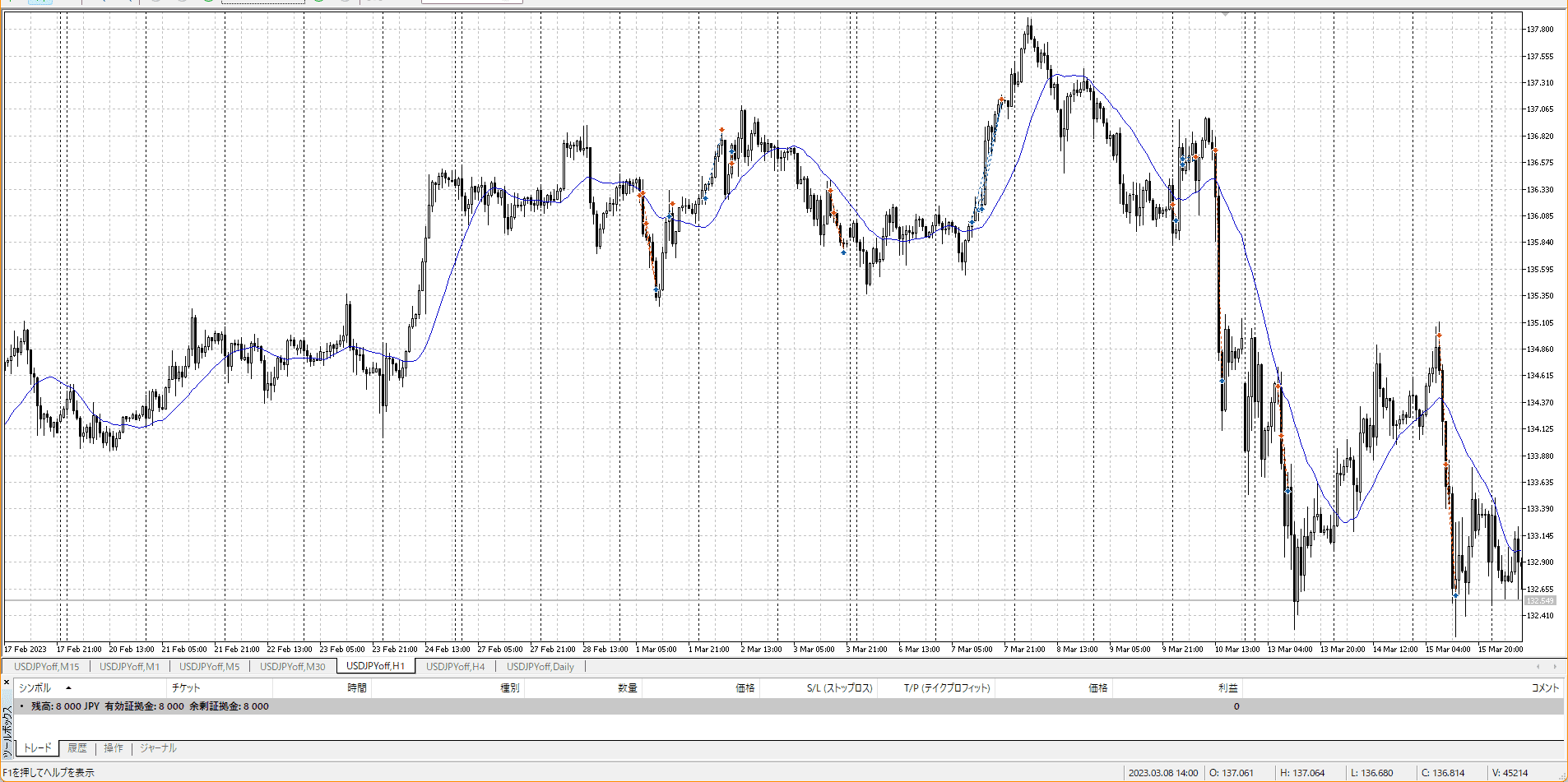1568x782 pixels.
Task: Open the 履歴 (History) tab
Action: [77, 748]
